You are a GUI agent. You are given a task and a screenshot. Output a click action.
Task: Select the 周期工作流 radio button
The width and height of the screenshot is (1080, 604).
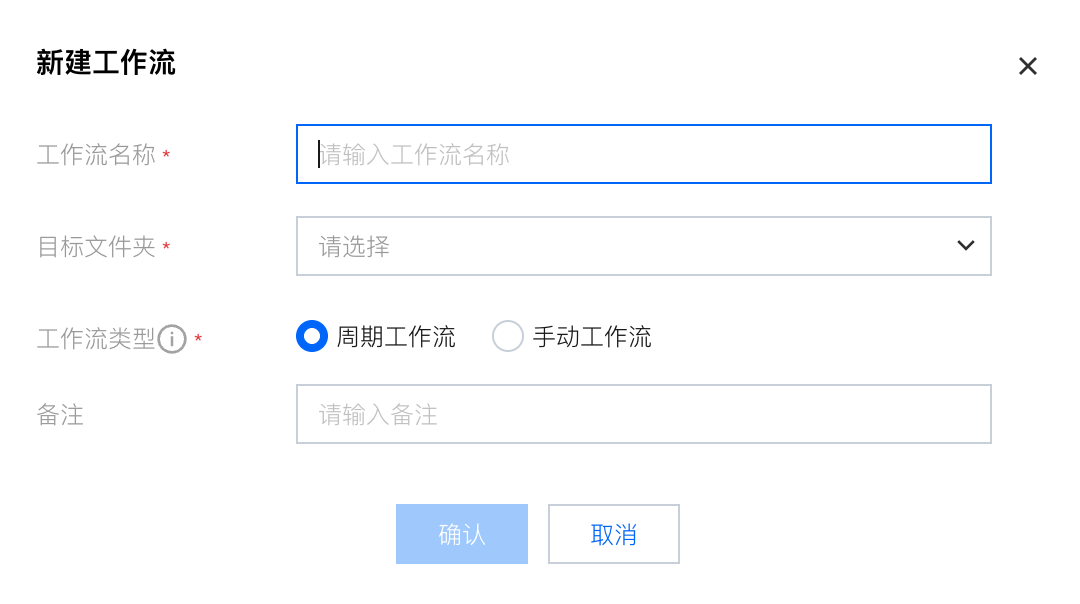(312, 336)
